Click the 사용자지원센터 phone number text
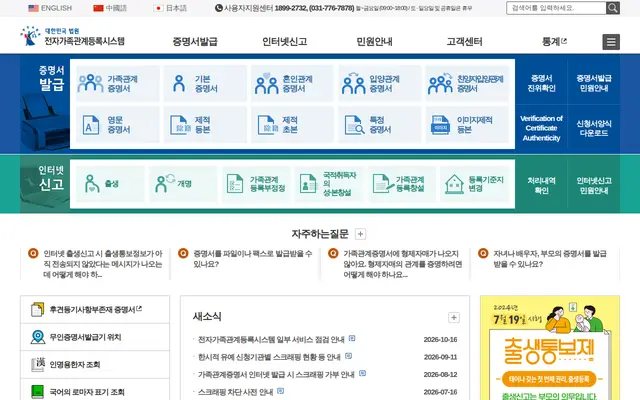This screenshot has height=400, width=640. pos(314,8)
